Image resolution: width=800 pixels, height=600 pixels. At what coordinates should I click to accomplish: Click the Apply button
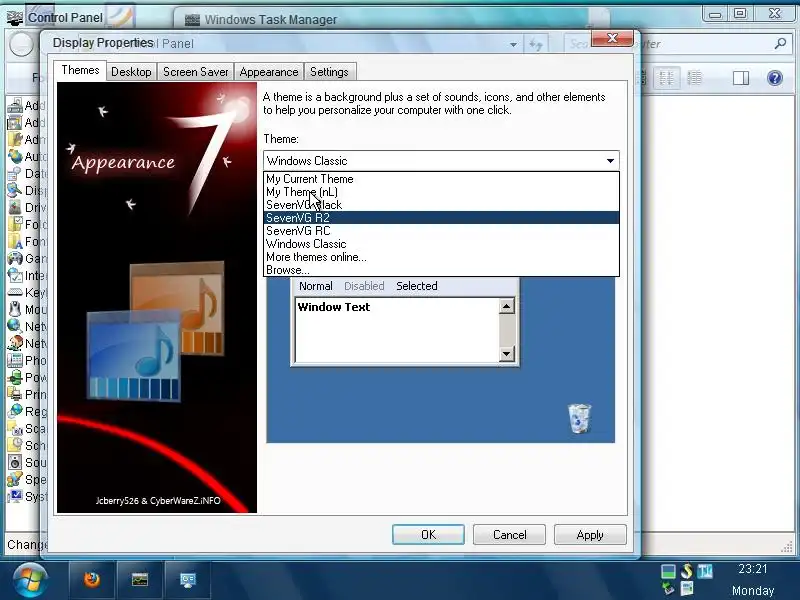pyautogui.click(x=590, y=535)
